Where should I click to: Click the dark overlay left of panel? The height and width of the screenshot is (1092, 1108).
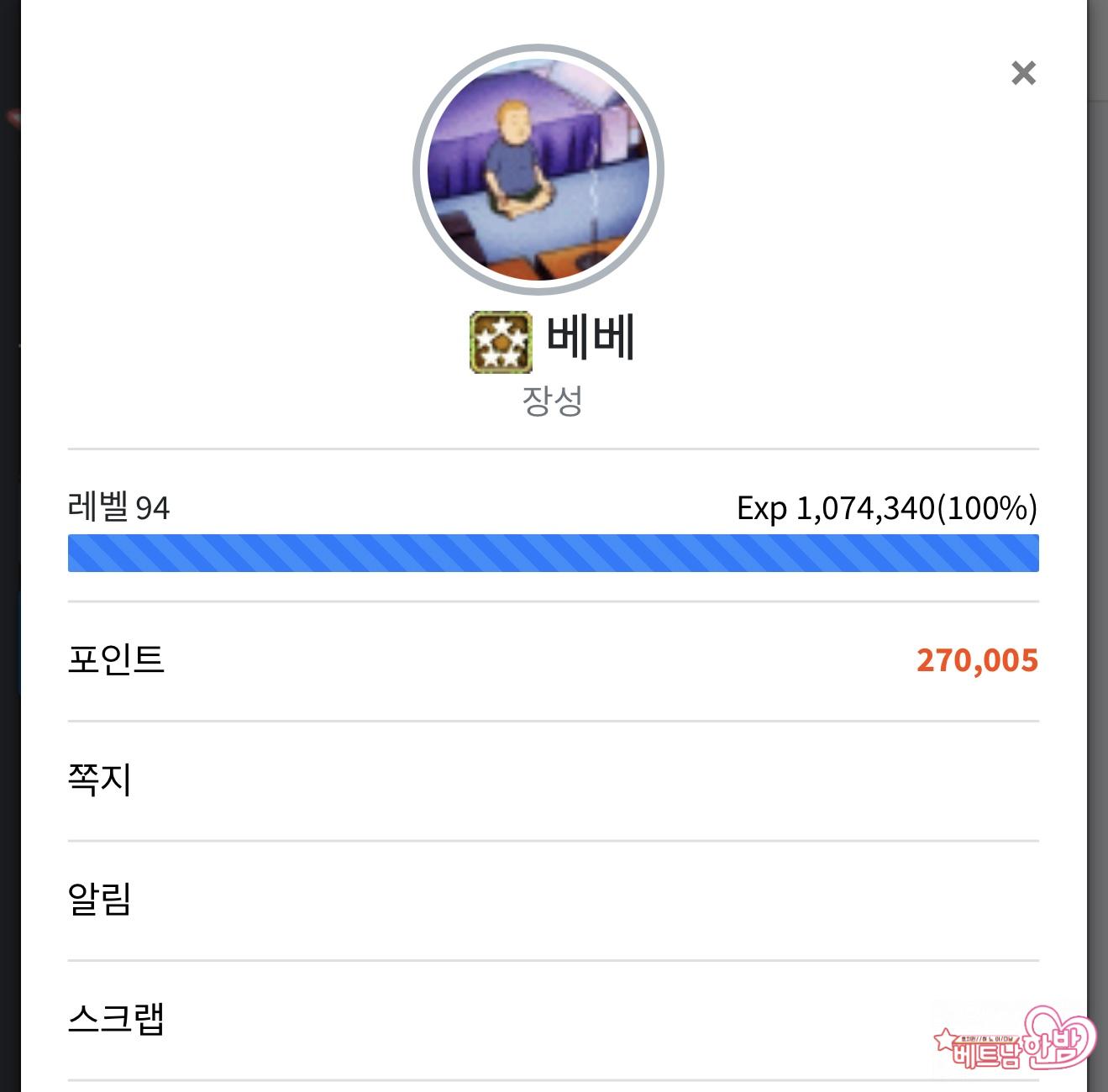10,546
